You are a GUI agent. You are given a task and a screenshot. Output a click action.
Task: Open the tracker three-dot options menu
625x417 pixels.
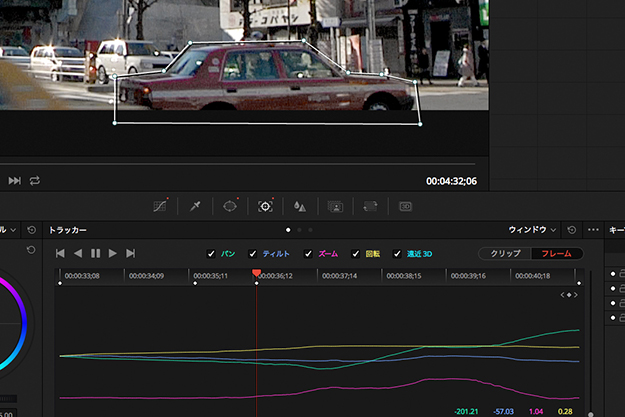tap(594, 230)
